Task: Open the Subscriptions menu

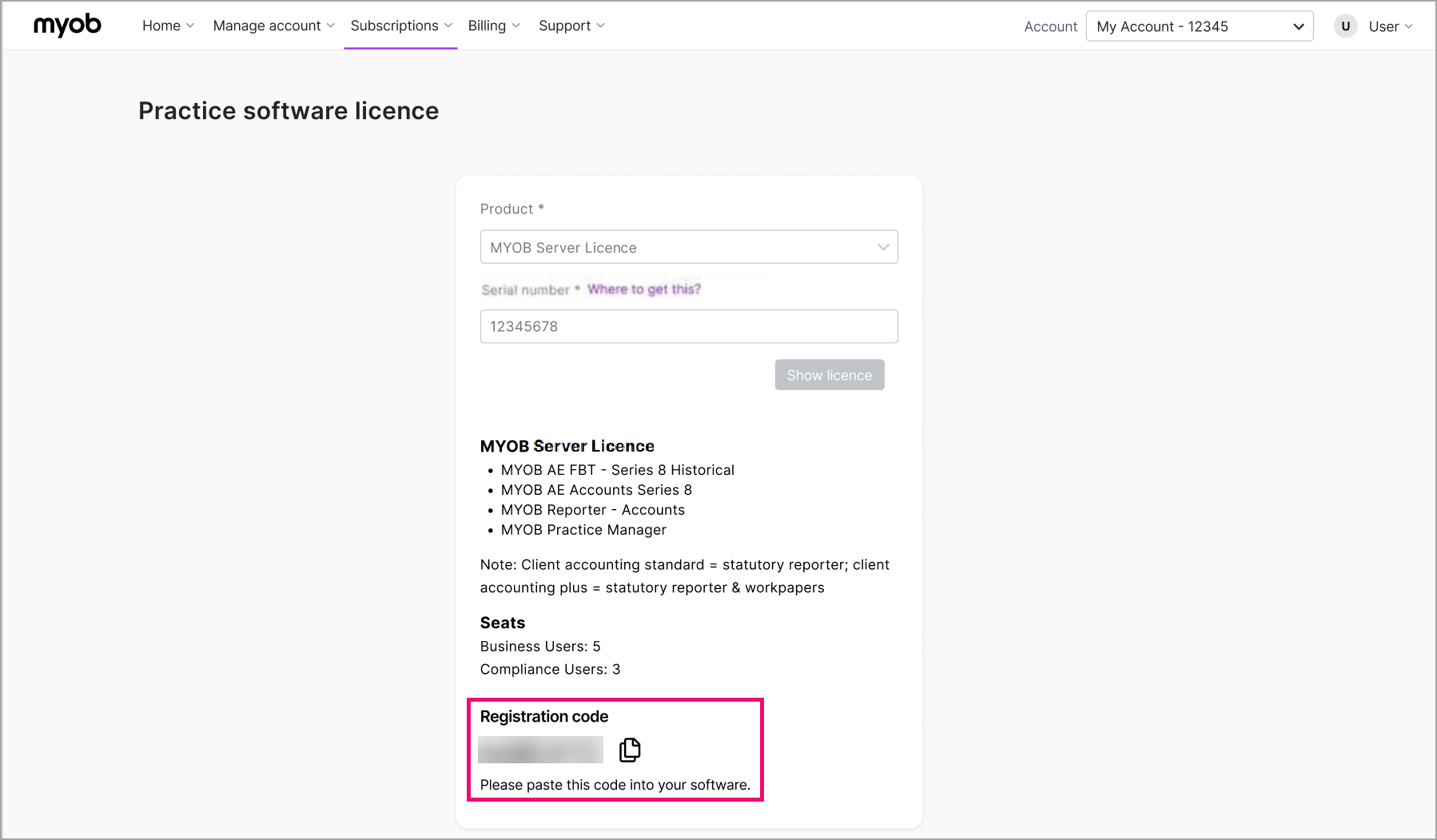Action: point(401,26)
